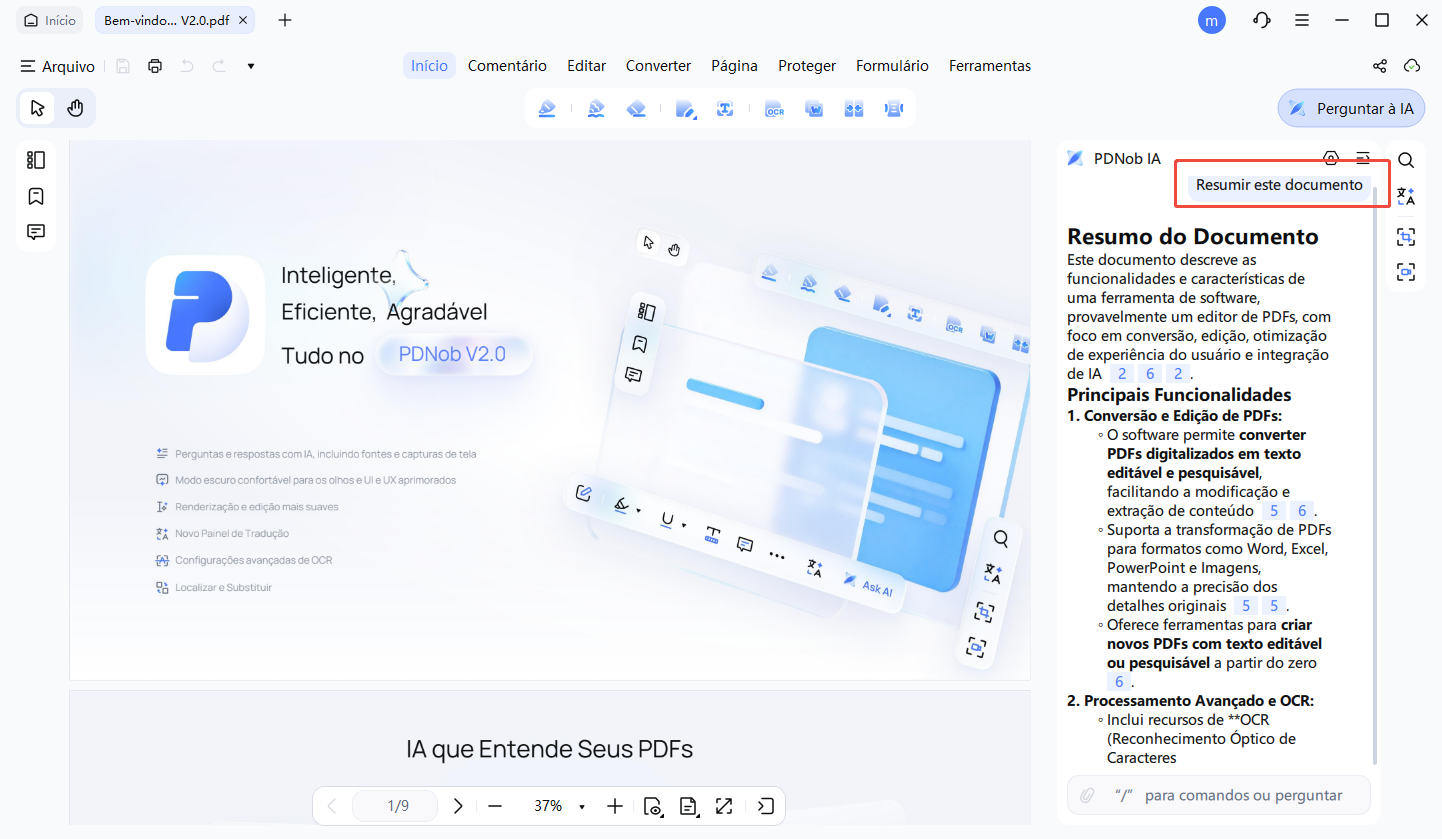Toggle fullscreen view in bottom bar

pyautogui.click(x=724, y=806)
